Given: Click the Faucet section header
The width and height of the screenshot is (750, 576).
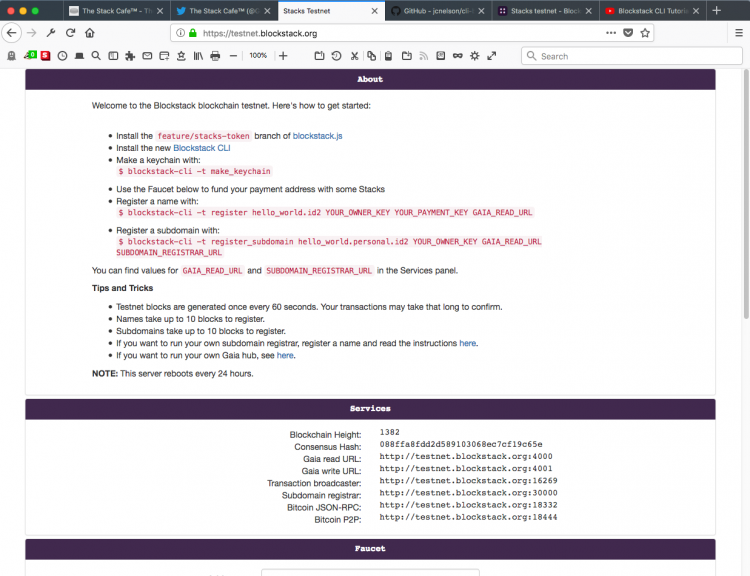Looking at the screenshot, I should 370,549.
